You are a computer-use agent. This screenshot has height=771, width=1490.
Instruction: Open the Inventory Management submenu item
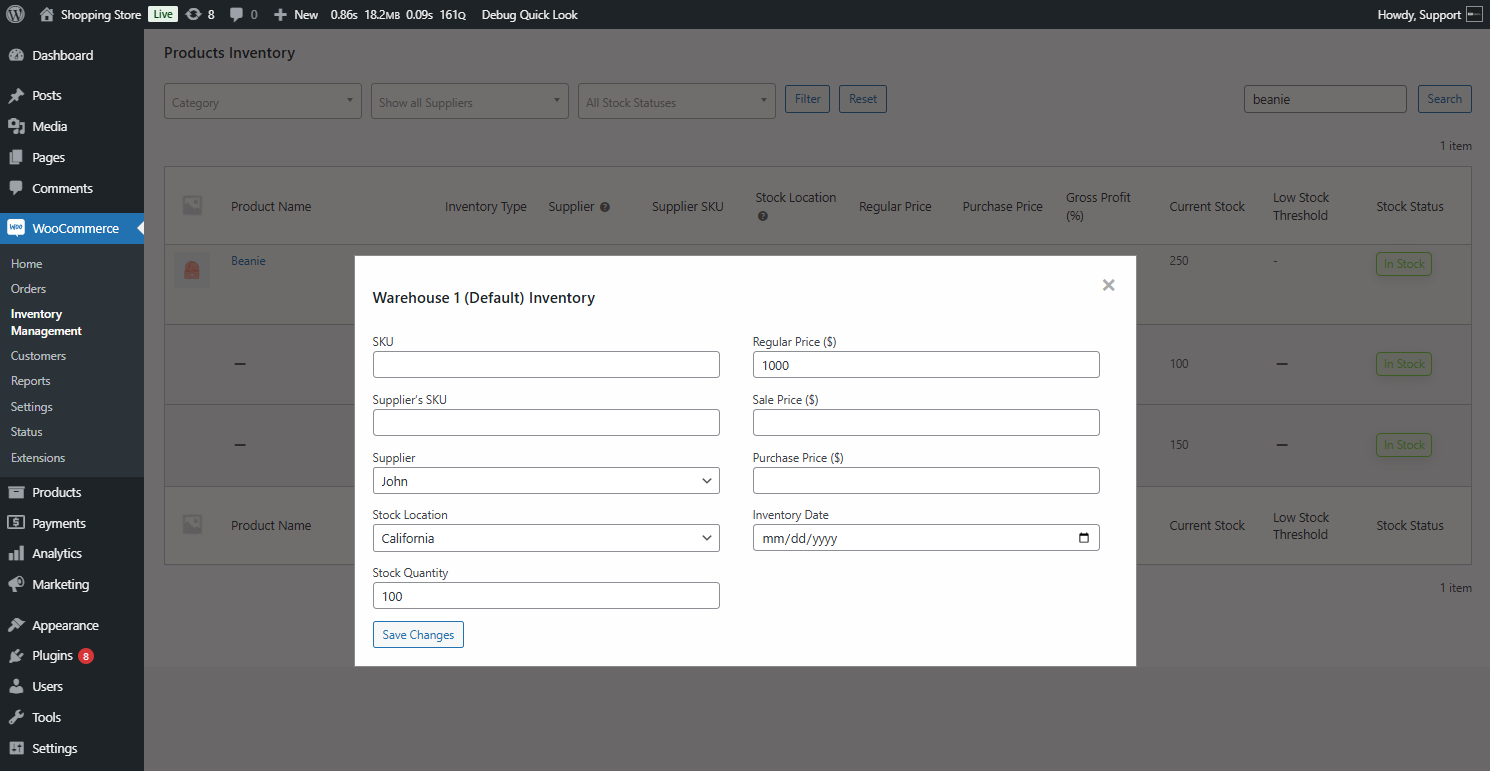47,322
